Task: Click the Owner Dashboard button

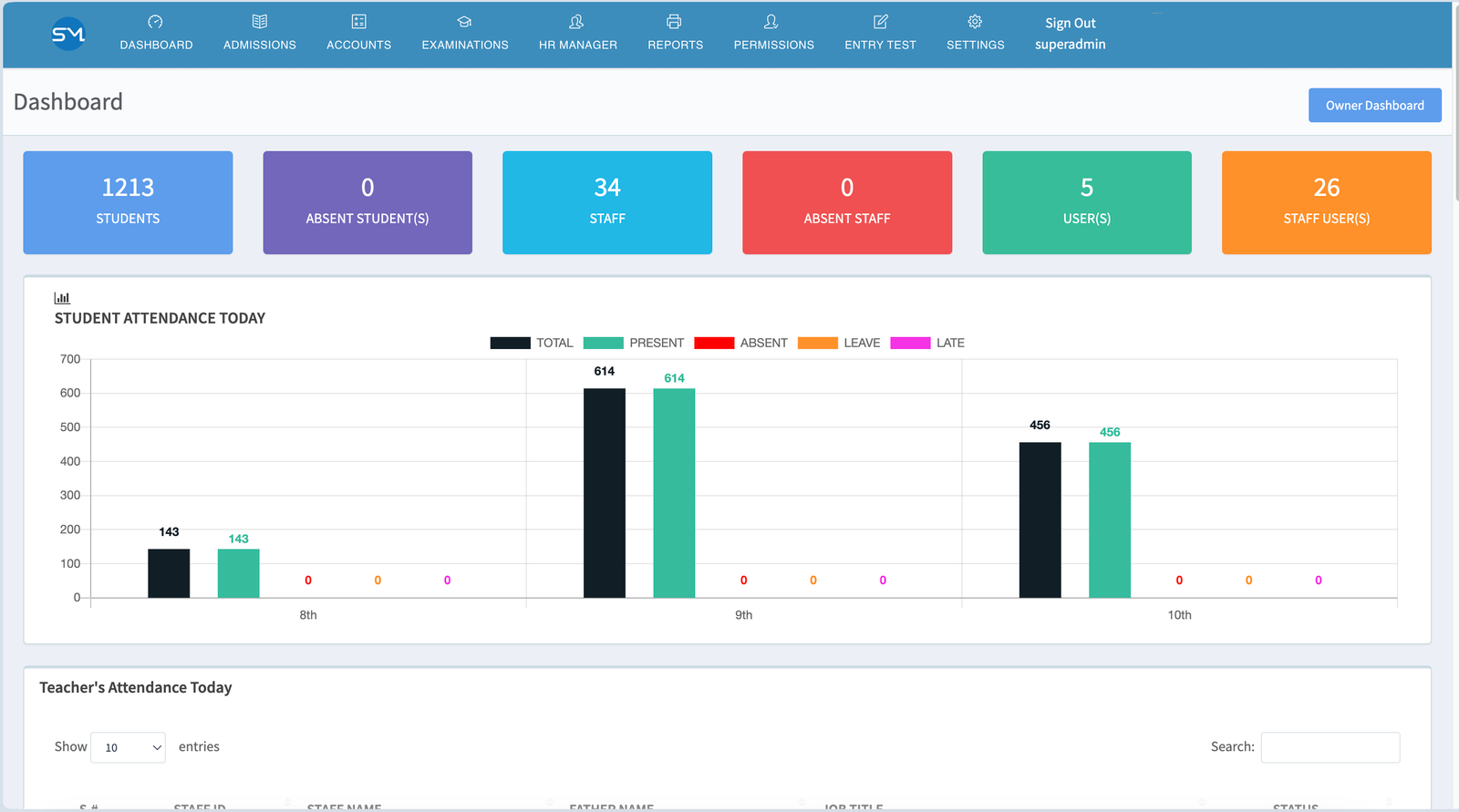Action: (x=1375, y=106)
